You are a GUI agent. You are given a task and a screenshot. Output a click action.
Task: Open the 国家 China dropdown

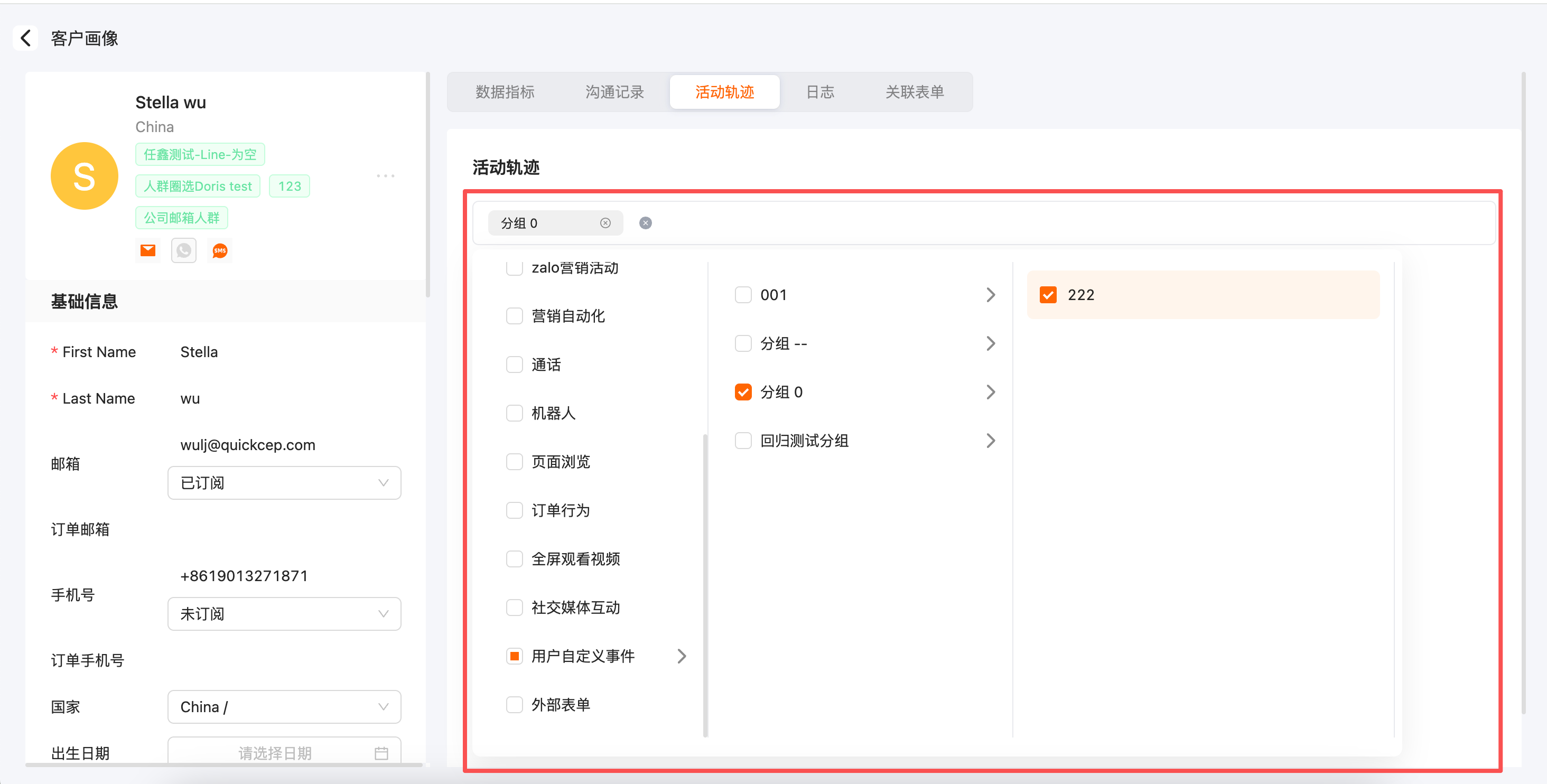click(x=284, y=706)
